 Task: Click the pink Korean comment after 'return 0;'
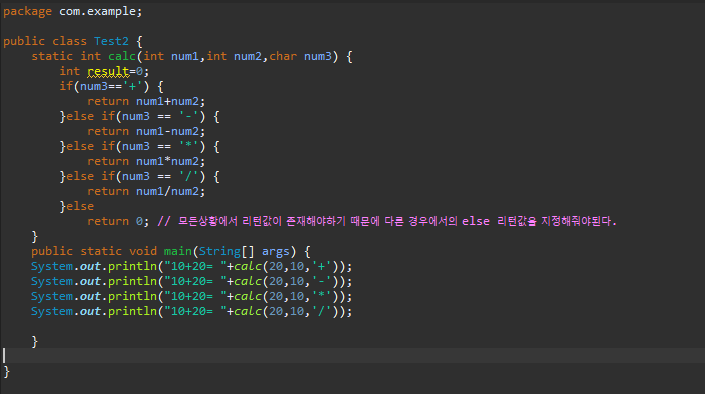[x=387, y=221]
